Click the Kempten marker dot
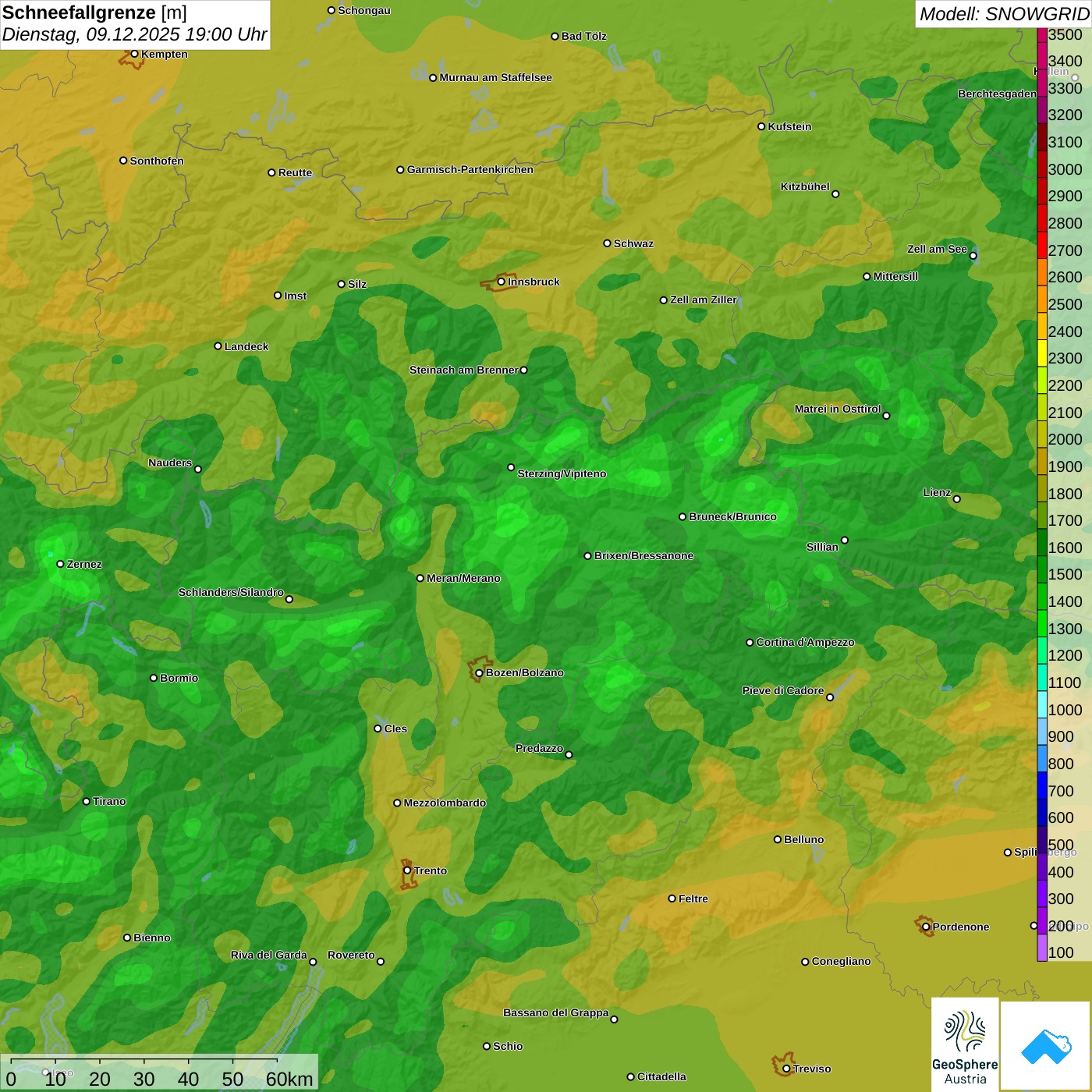 point(134,54)
